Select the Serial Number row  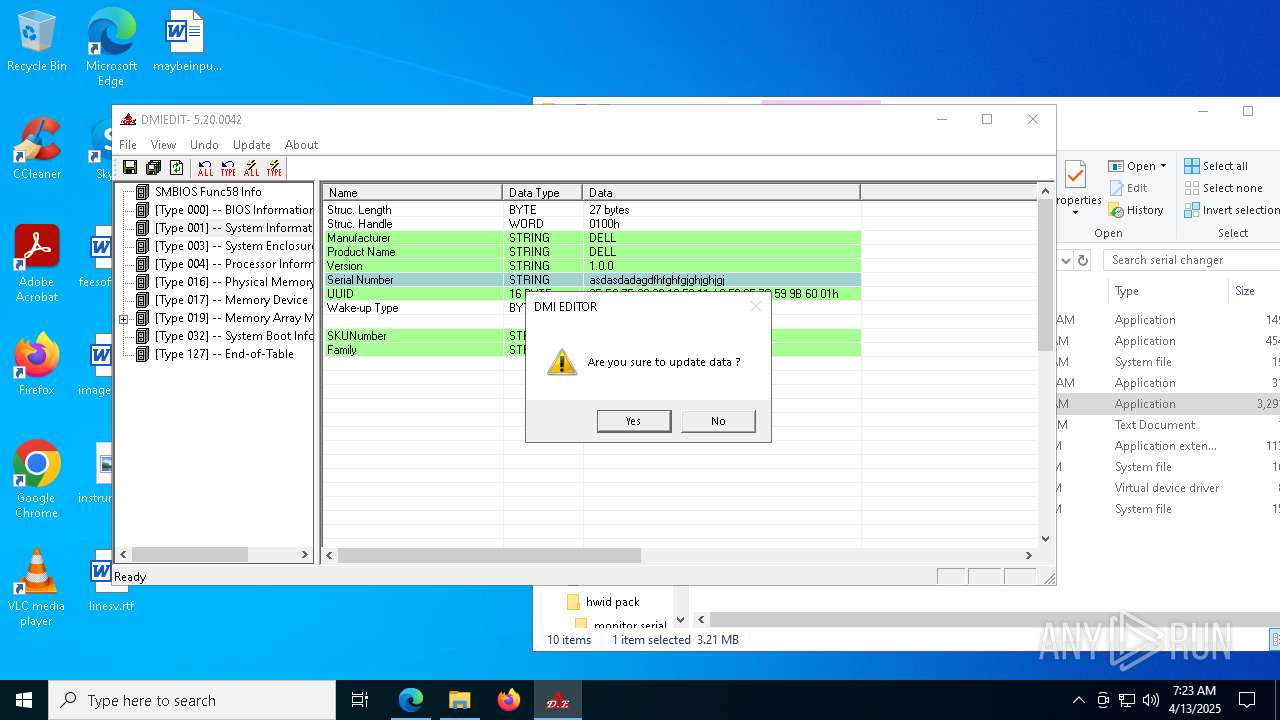tap(592, 280)
